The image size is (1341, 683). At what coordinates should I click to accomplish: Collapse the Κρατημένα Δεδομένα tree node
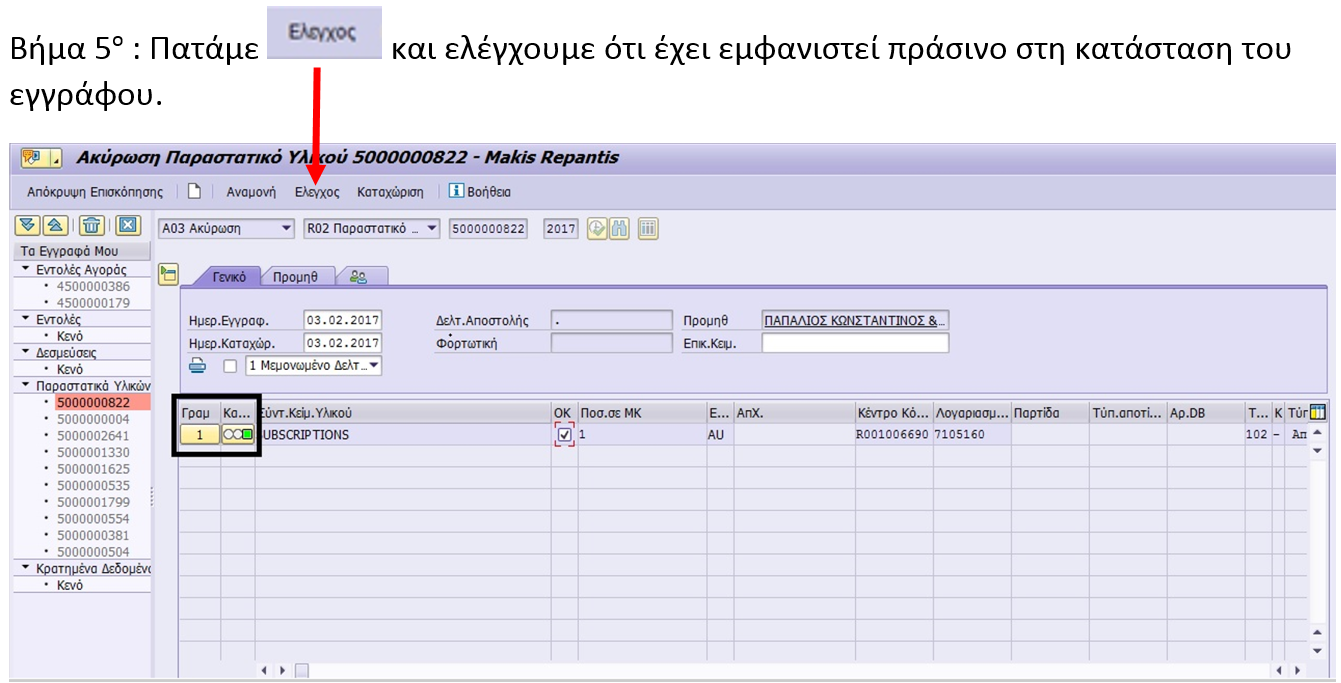coord(26,568)
